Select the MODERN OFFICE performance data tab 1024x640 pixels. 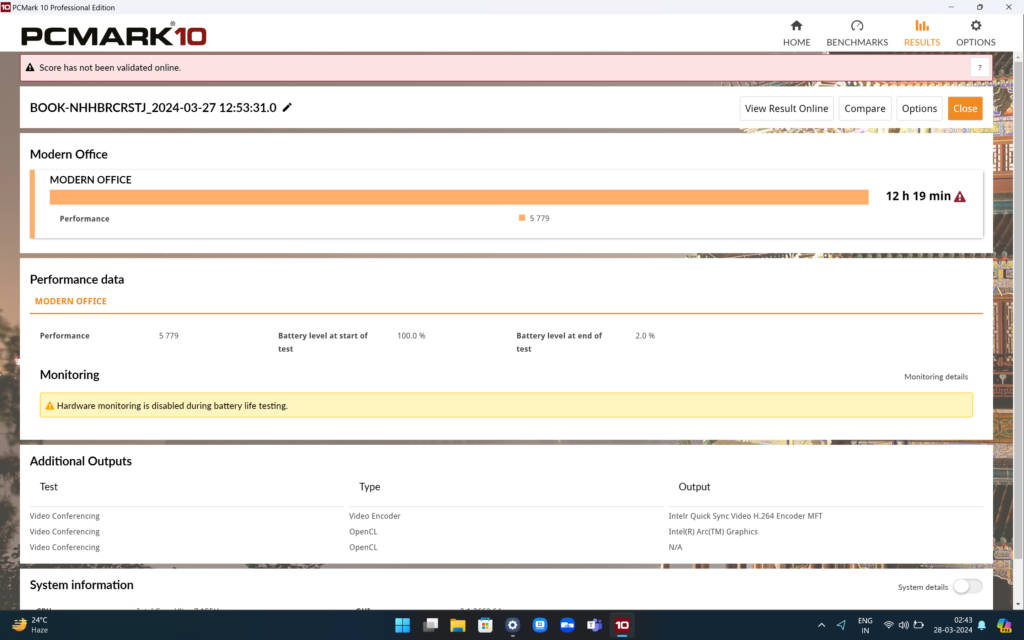point(71,301)
